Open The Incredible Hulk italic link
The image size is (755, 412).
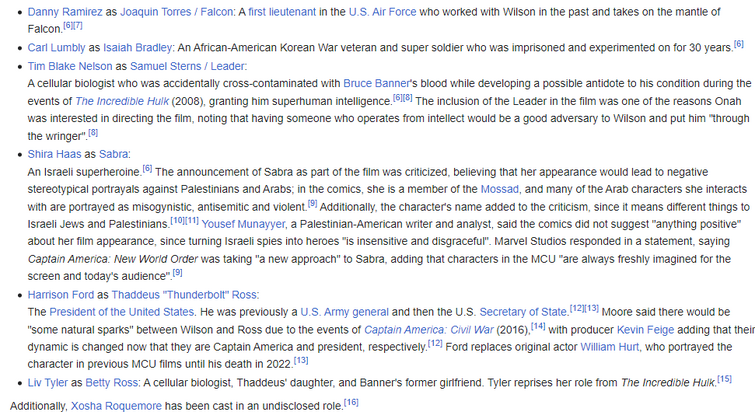click(x=122, y=101)
